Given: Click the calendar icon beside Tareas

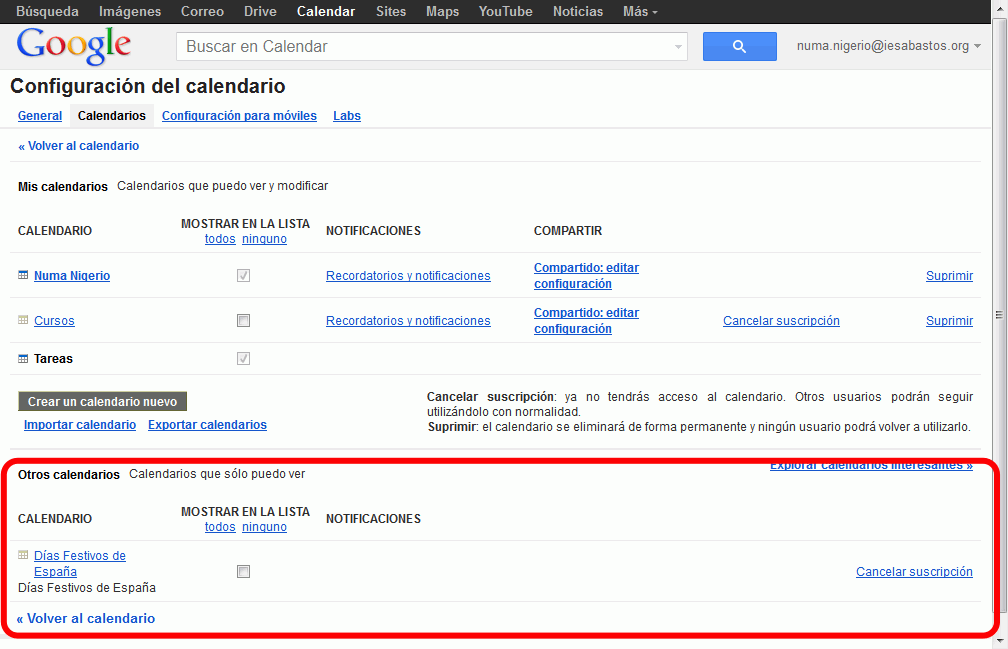Looking at the screenshot, I should (x=23, y=359).
